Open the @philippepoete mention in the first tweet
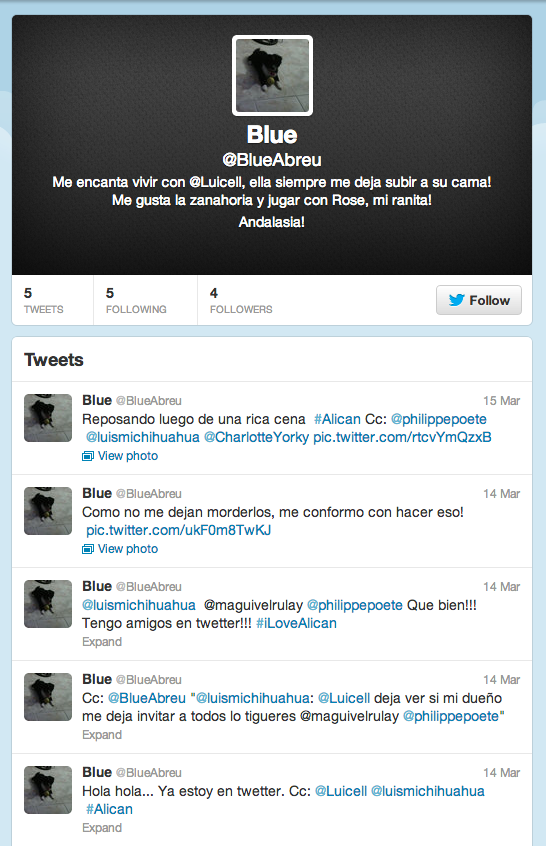The width and height of the screenshot is (546, 846). coord(439,419)
